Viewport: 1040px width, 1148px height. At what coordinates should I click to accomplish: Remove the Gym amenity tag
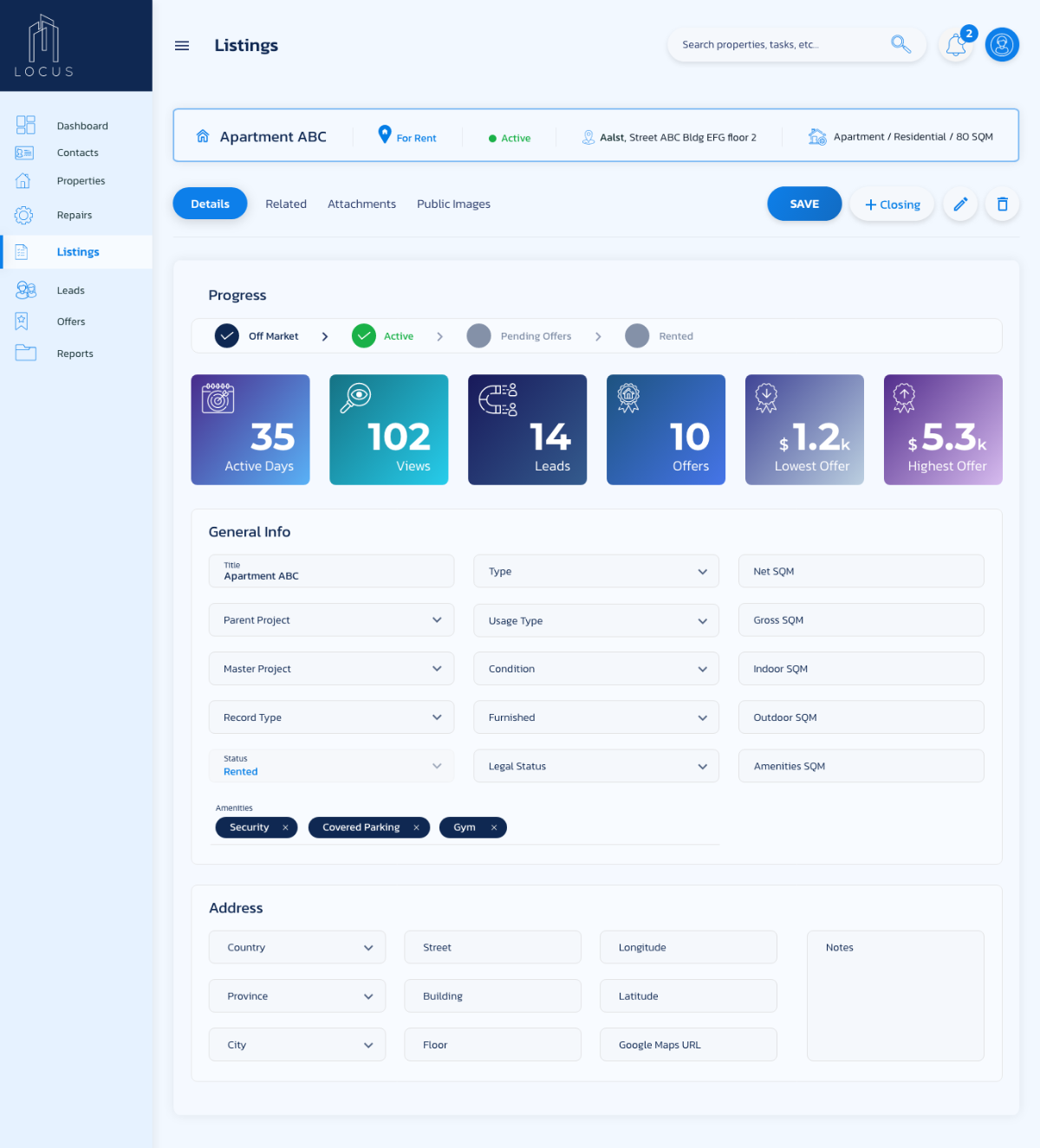(494, 827)
